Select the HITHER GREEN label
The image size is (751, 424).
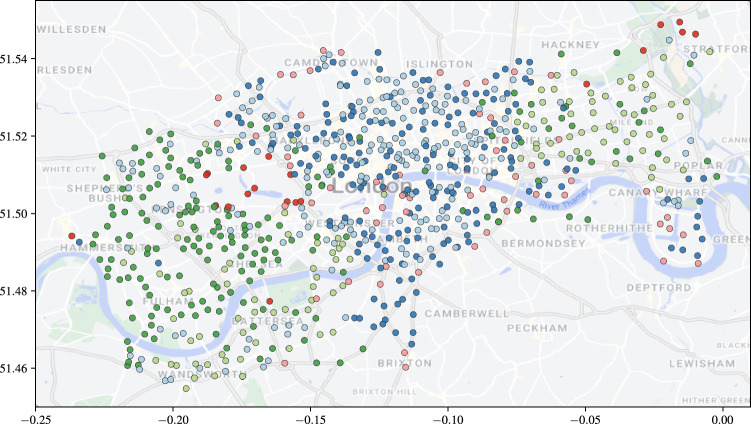717,401
